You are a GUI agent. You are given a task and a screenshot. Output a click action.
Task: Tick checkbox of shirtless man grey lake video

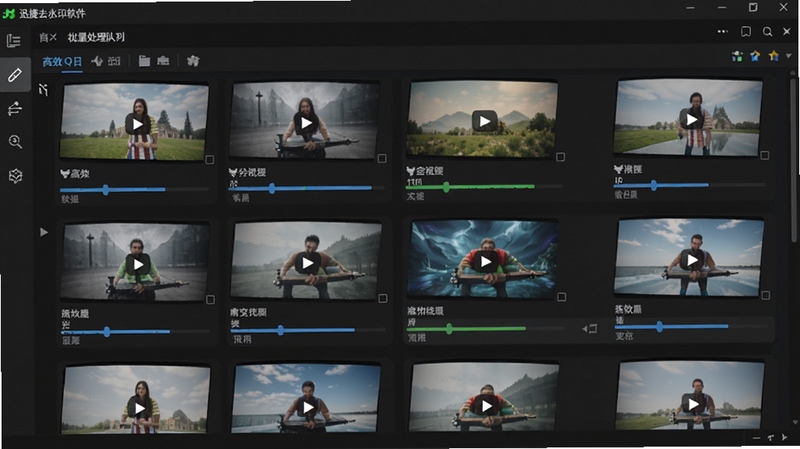point(383,298)
